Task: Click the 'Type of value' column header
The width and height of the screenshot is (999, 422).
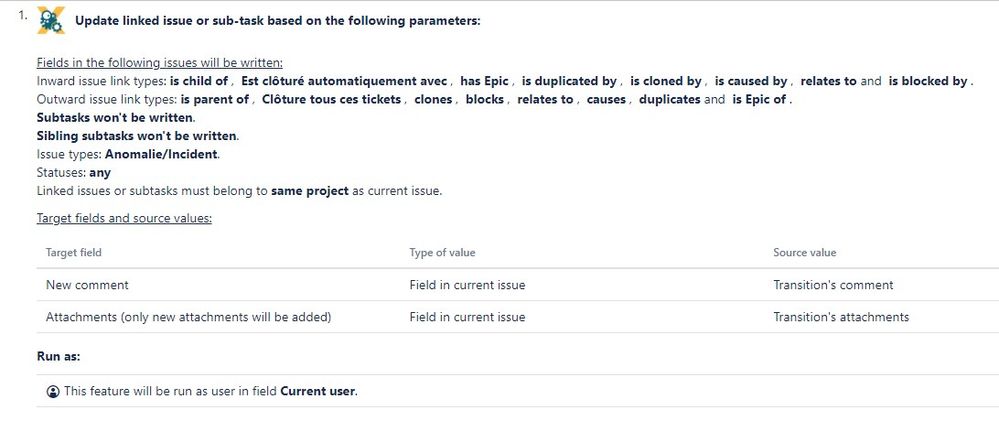Action: click(442, 252)
